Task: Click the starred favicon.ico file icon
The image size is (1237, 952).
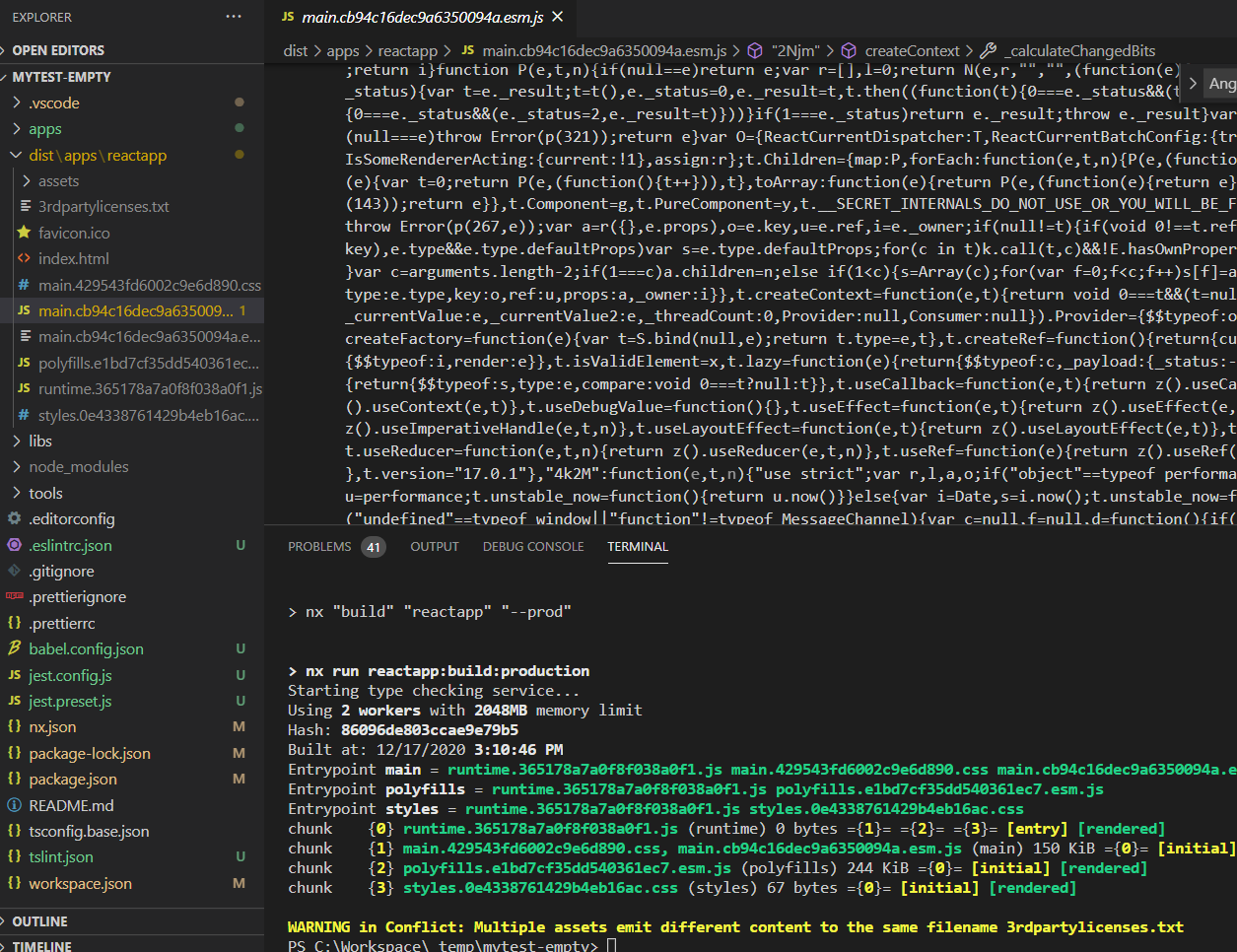Action: click(27, 233)
